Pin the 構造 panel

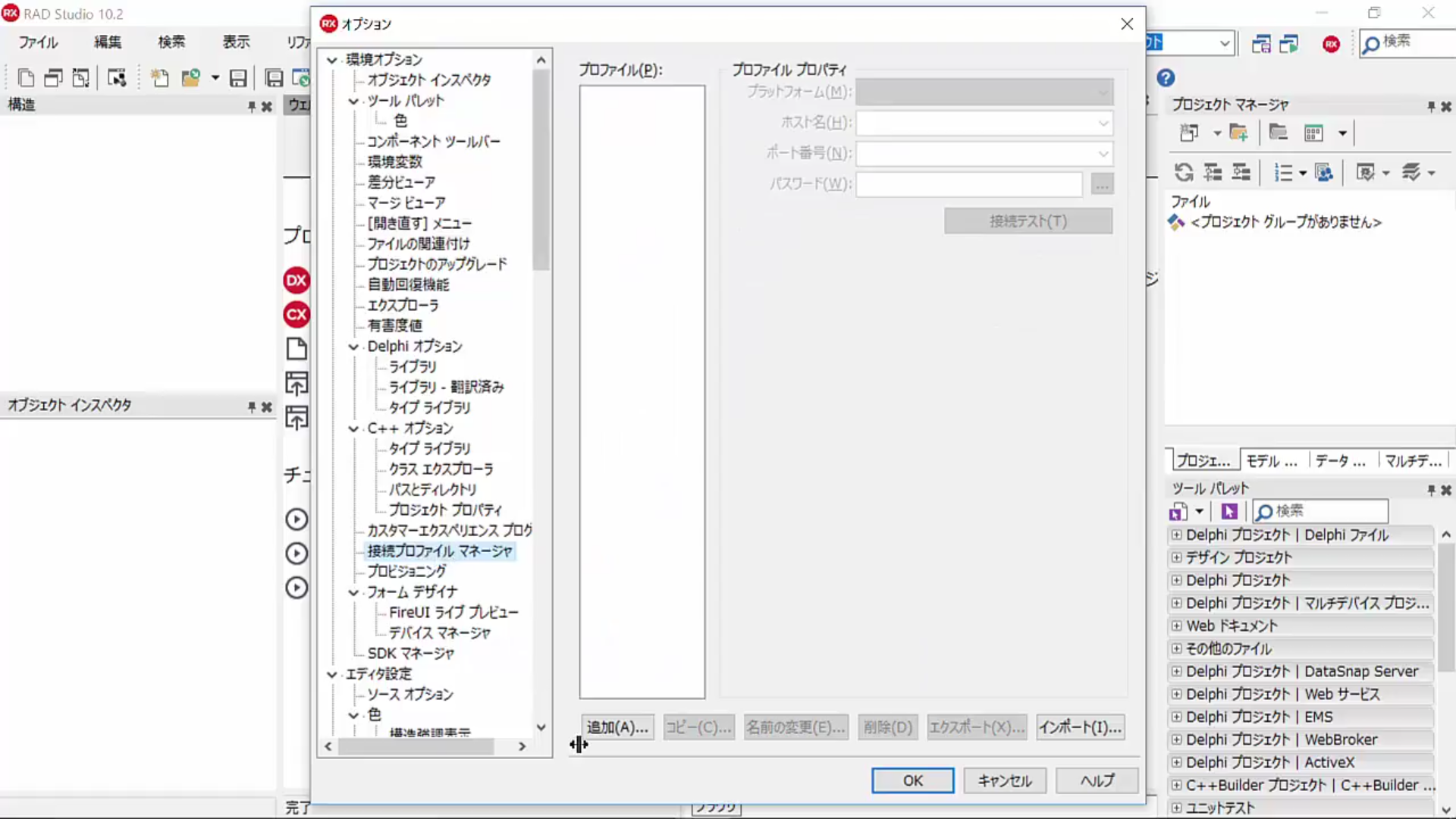coord(252,107)
